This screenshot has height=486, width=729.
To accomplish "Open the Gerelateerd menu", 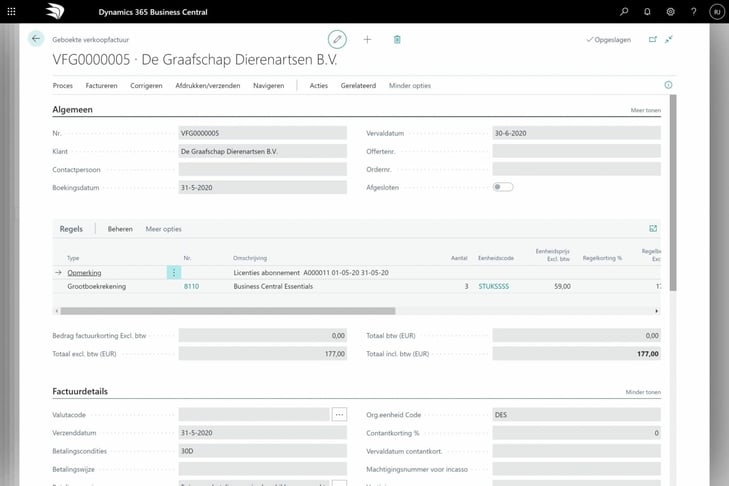I will pos(358,86).
